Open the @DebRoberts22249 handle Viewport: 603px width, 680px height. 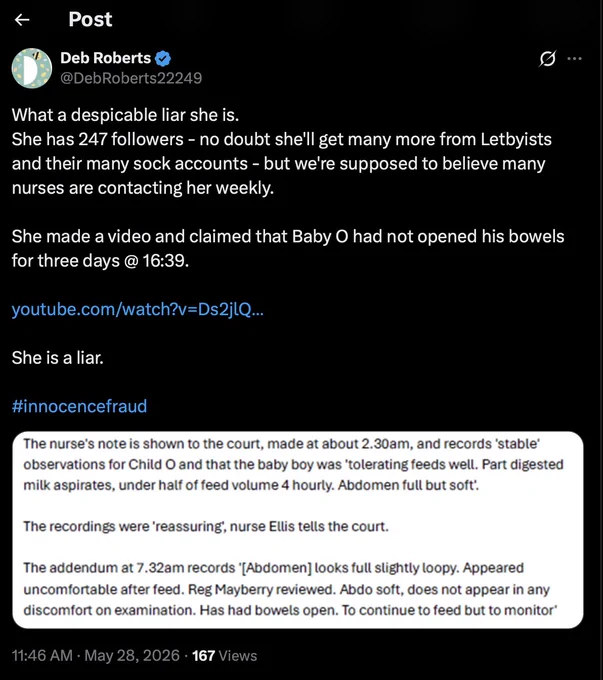(x=131, y=78)
